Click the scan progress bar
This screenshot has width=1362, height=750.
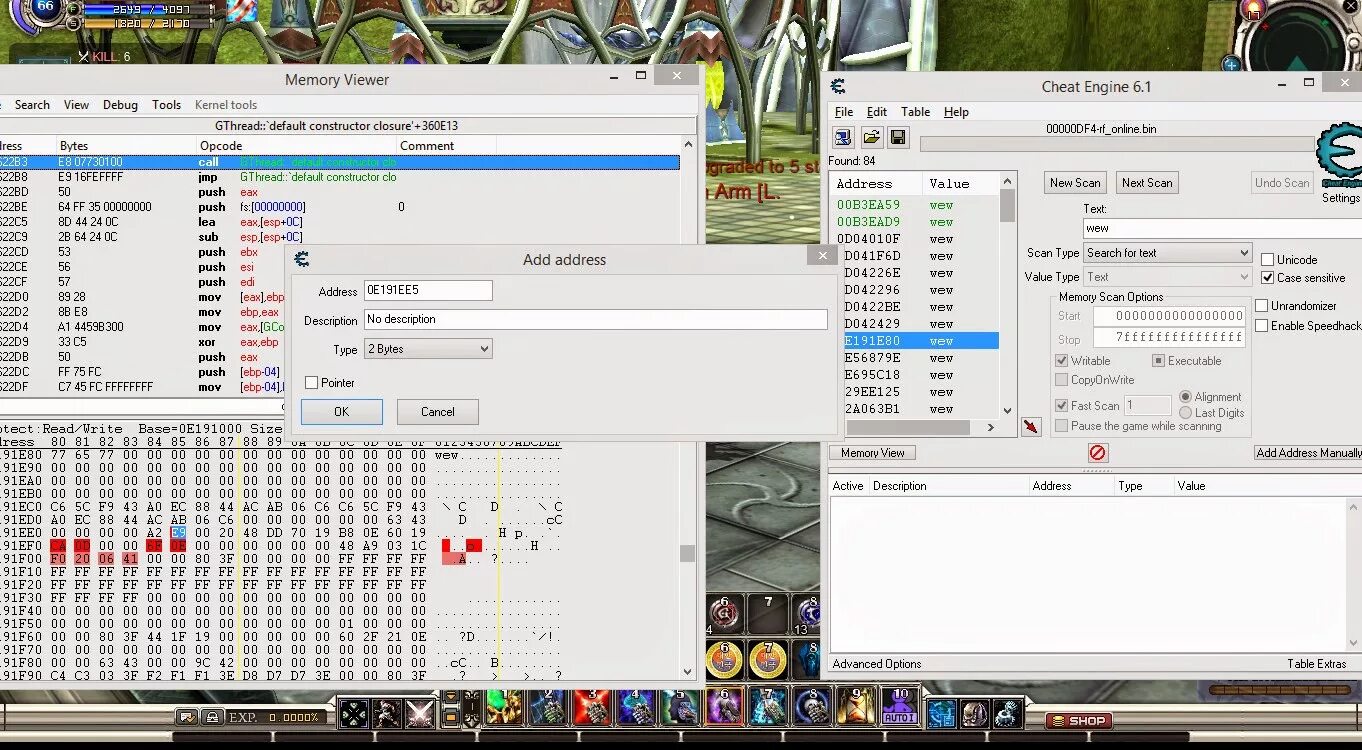[1117, 144]
